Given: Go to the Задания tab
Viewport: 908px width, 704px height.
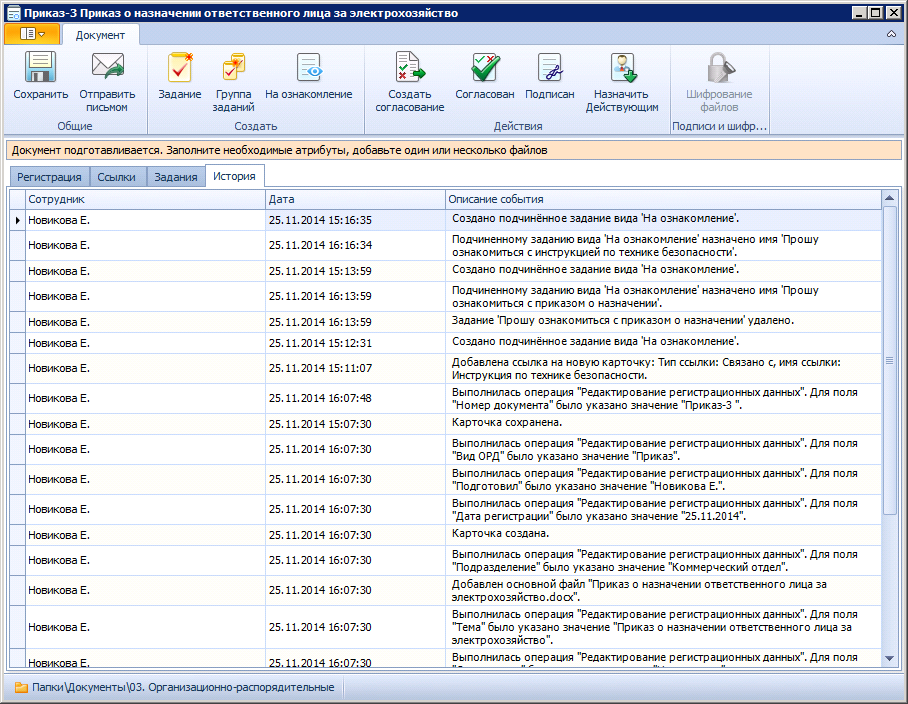Looking at the screenshot, I should 175,177.
